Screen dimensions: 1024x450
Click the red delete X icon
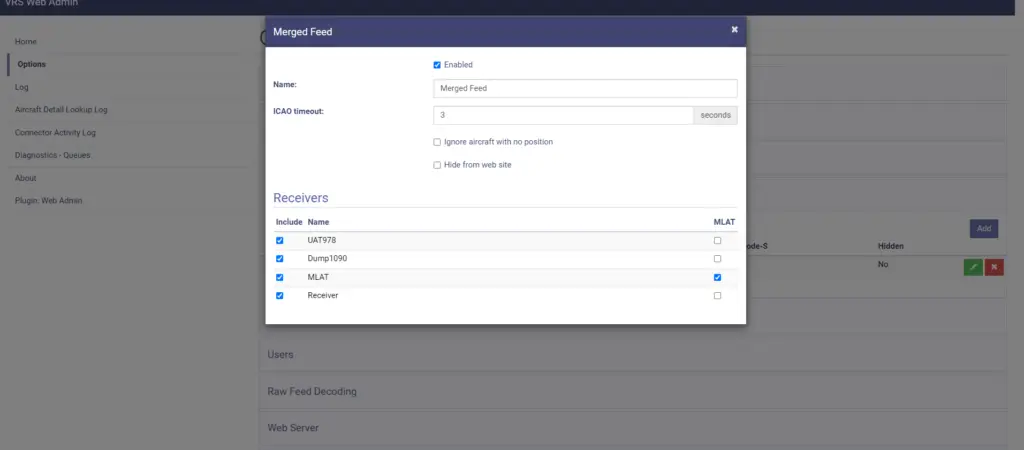[x=994, y=267]
